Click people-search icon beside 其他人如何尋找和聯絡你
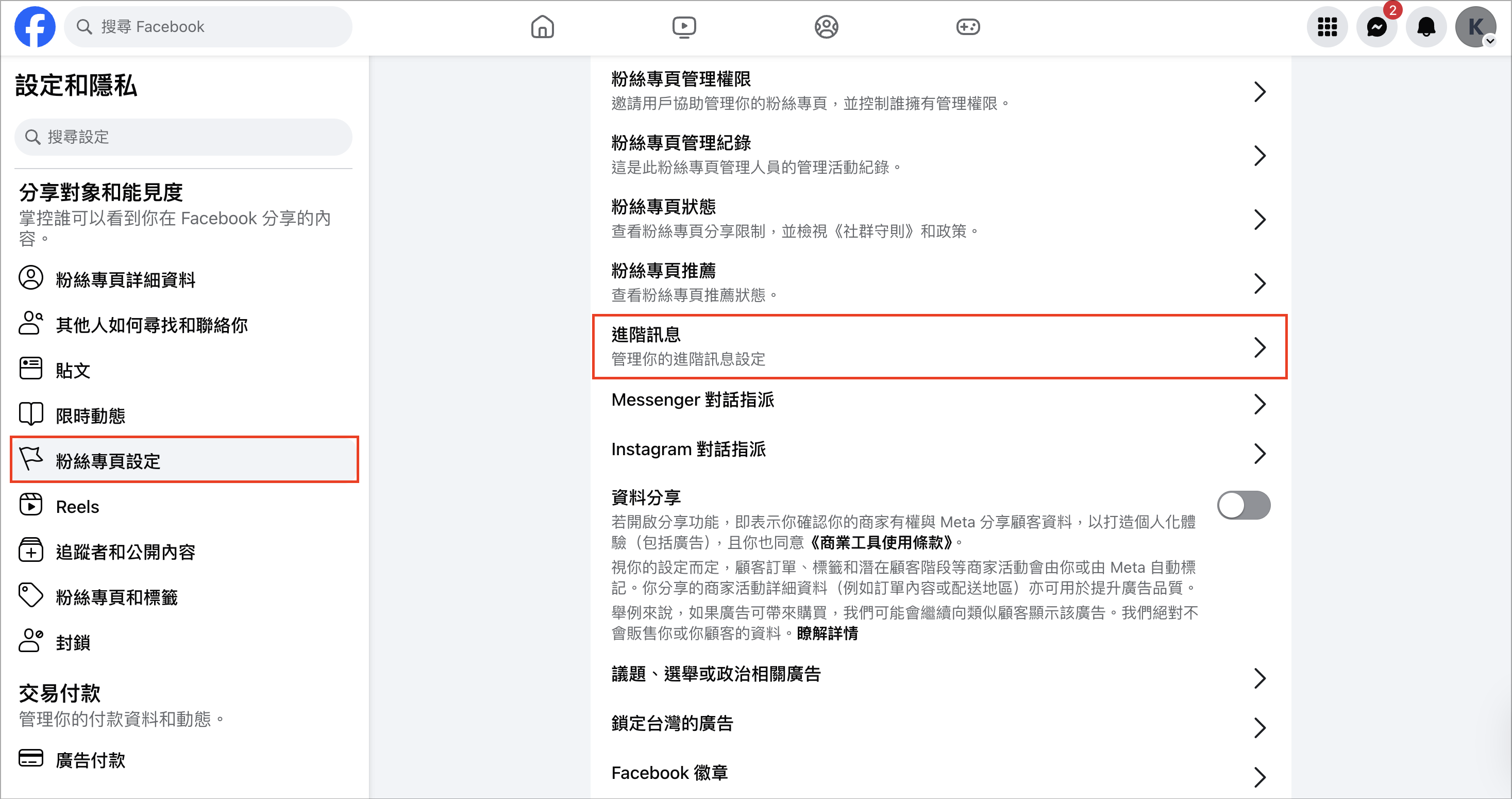The width and height of the screenshot is (1512, 799). coord(30,323)
